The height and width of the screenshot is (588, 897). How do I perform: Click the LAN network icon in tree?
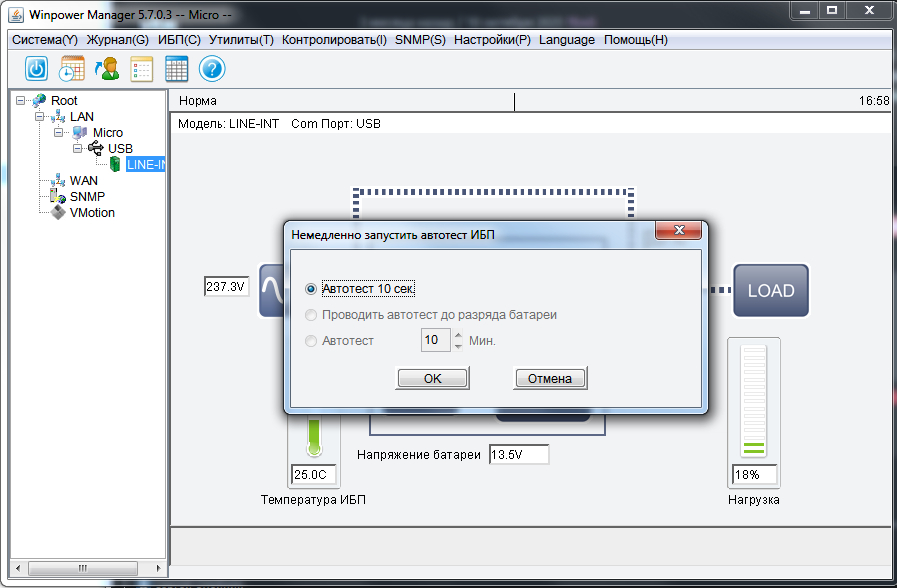tap(58, 117)
